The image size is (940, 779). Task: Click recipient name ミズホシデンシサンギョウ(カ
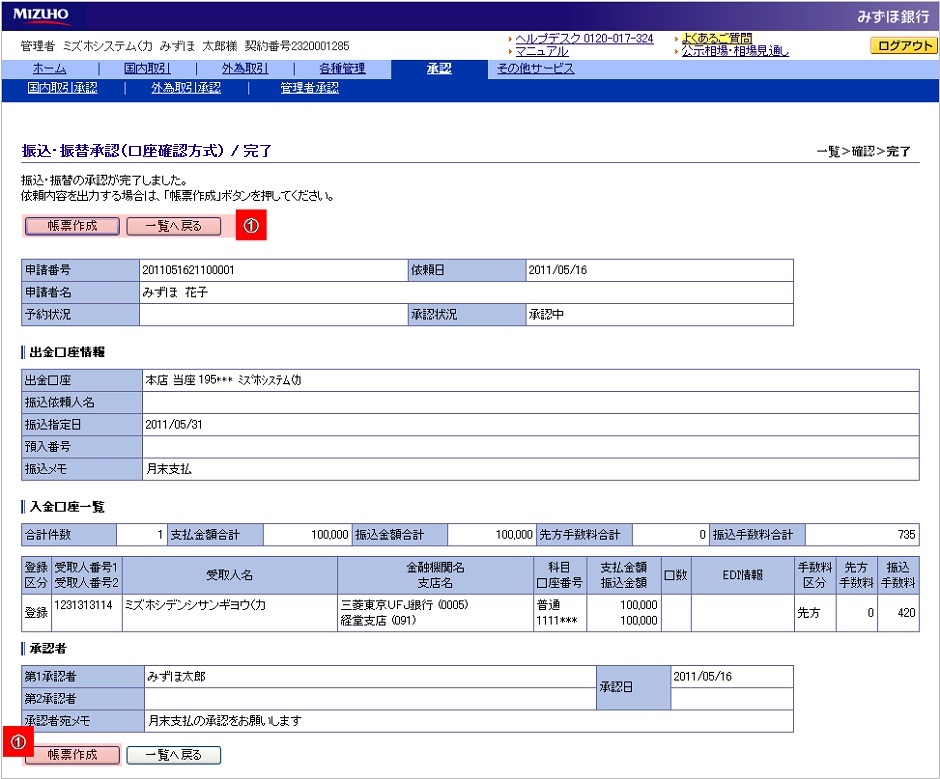tap(195, 605)
